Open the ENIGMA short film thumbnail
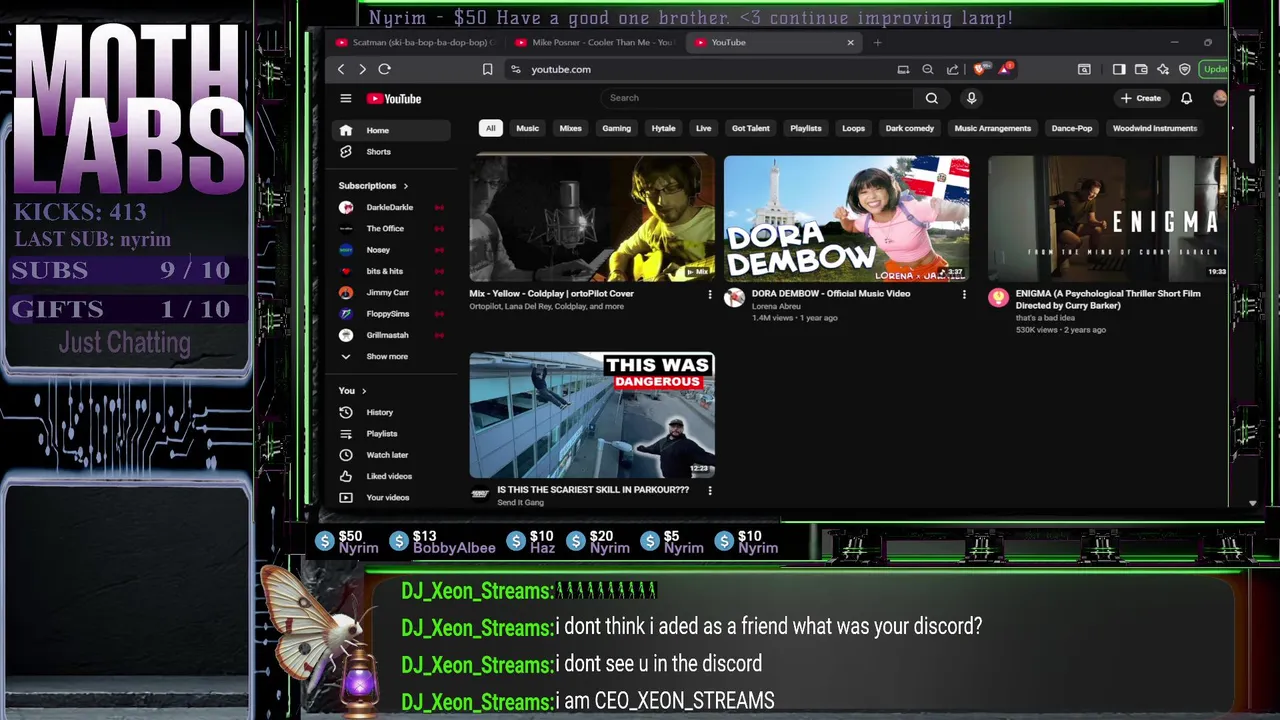This screenshot has height=720, width=1280. (1107, 218)
